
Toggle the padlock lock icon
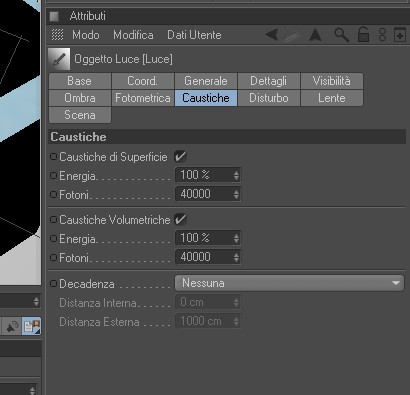(x=363, y=34)
